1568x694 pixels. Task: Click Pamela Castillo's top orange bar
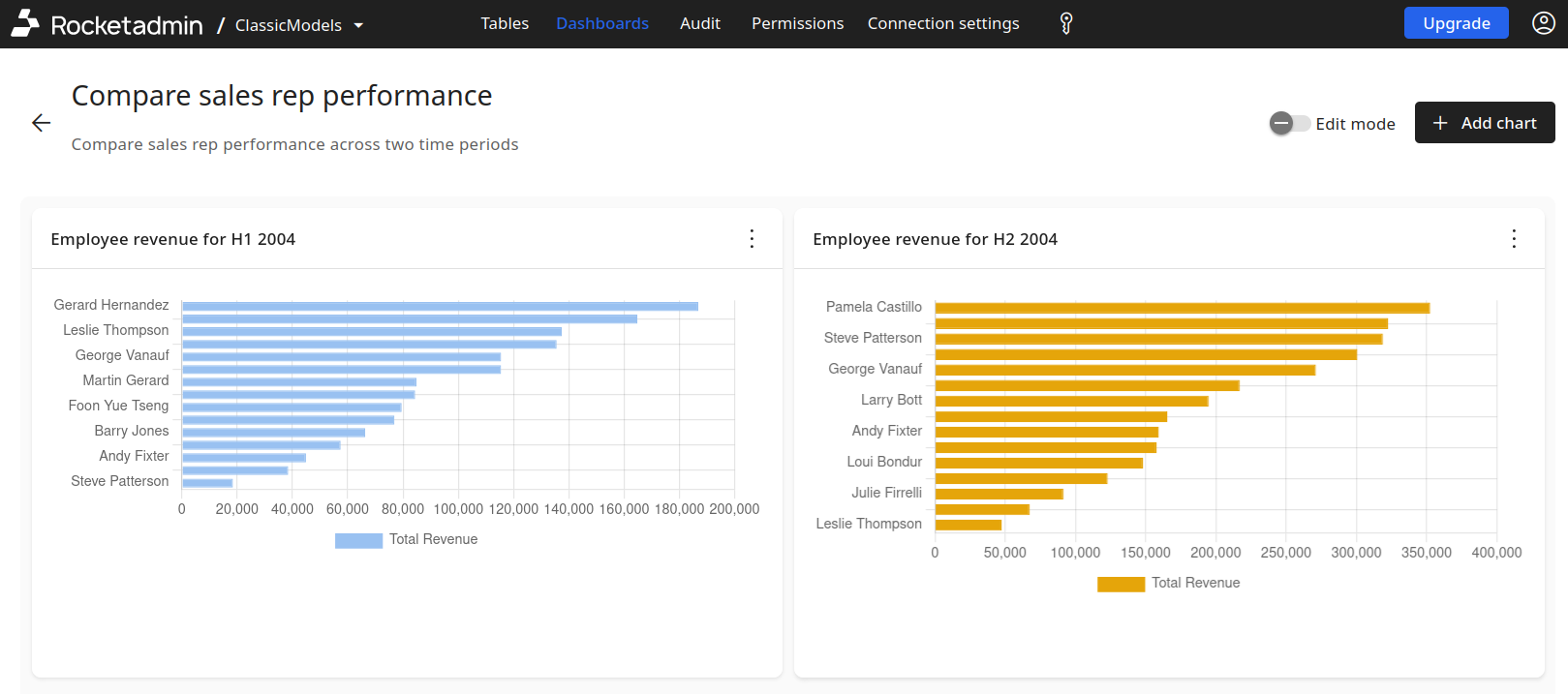[x=1182, y=308]
